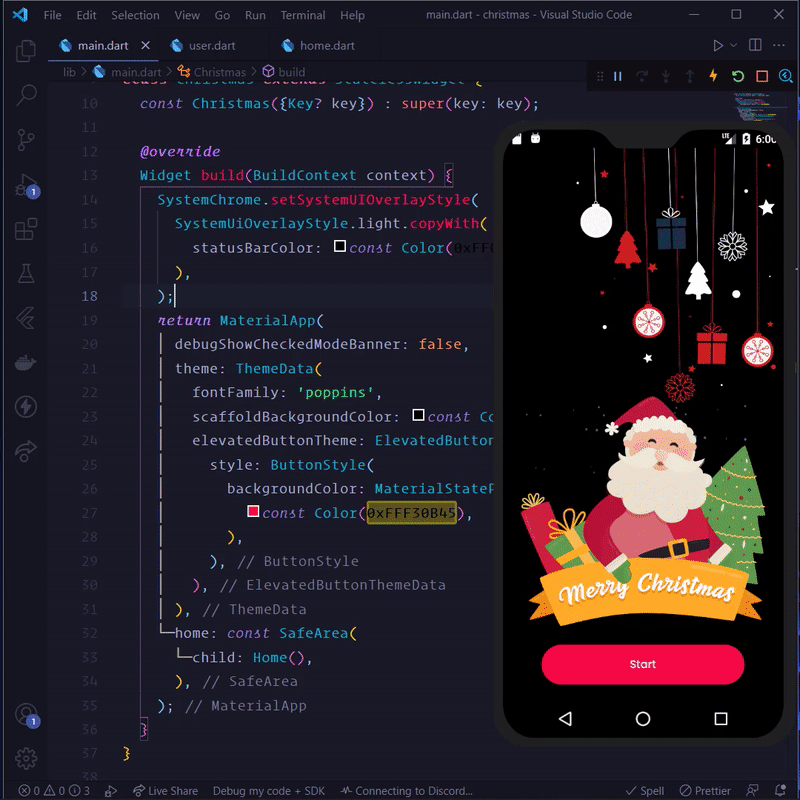Image resolution: width=800 pixels, height=800 pixels.
Task: Open the Help menu
Action: click(x=352, y=15)
